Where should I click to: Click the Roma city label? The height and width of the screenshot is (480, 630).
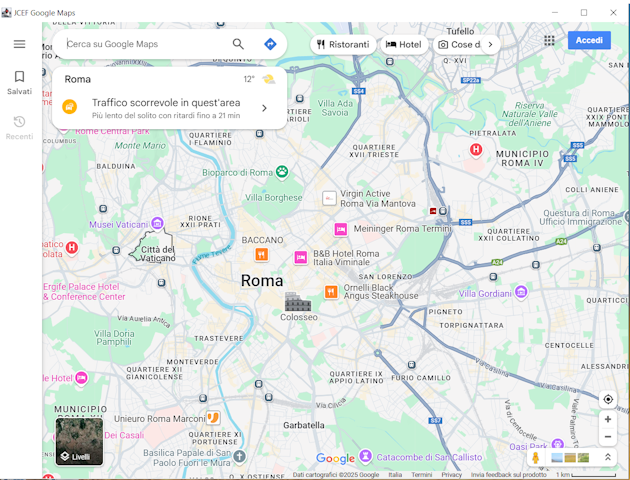pyautogui.click(x=262, y=281)
